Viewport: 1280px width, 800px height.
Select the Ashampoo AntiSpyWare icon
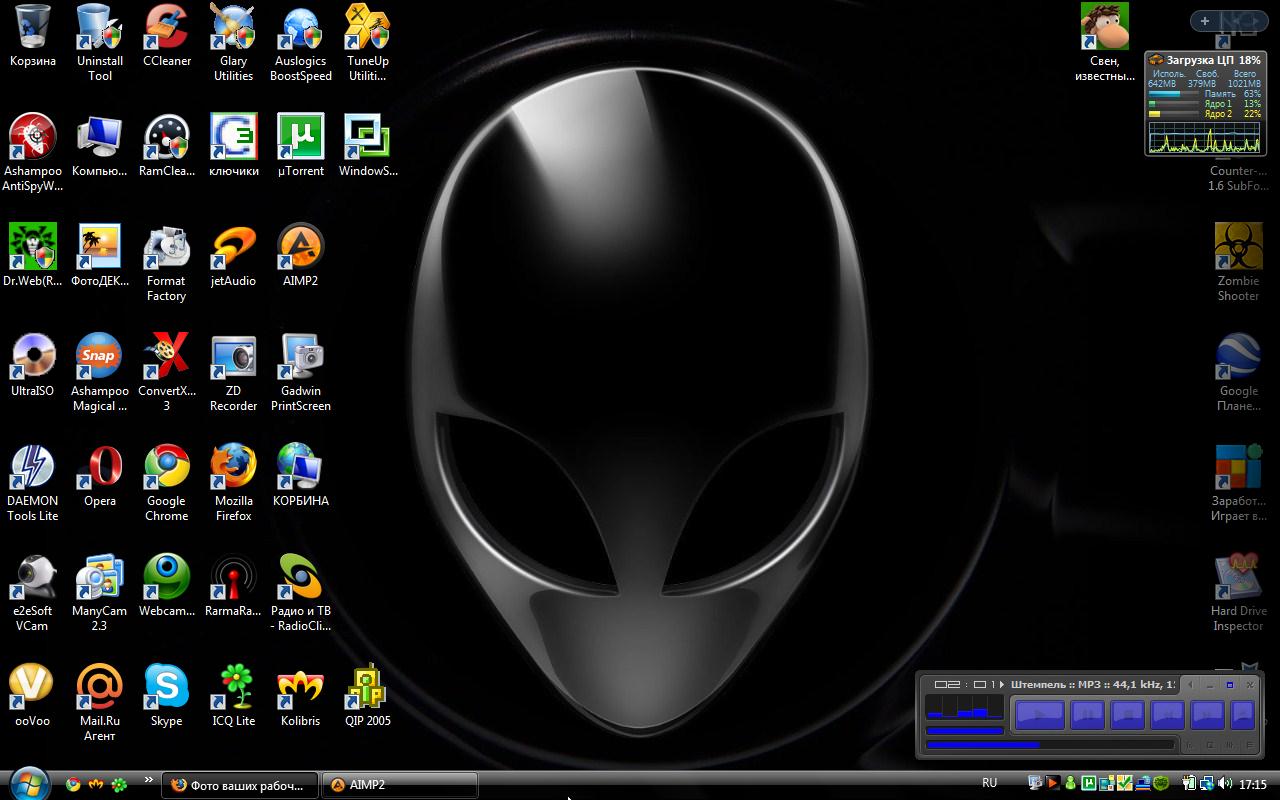33,152
